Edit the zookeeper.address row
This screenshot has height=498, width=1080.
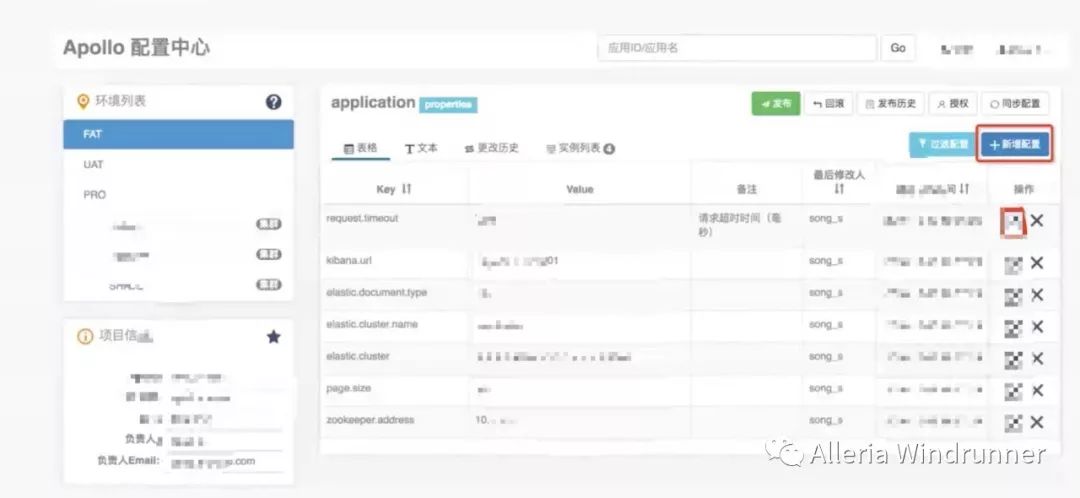click(1012, 423)
